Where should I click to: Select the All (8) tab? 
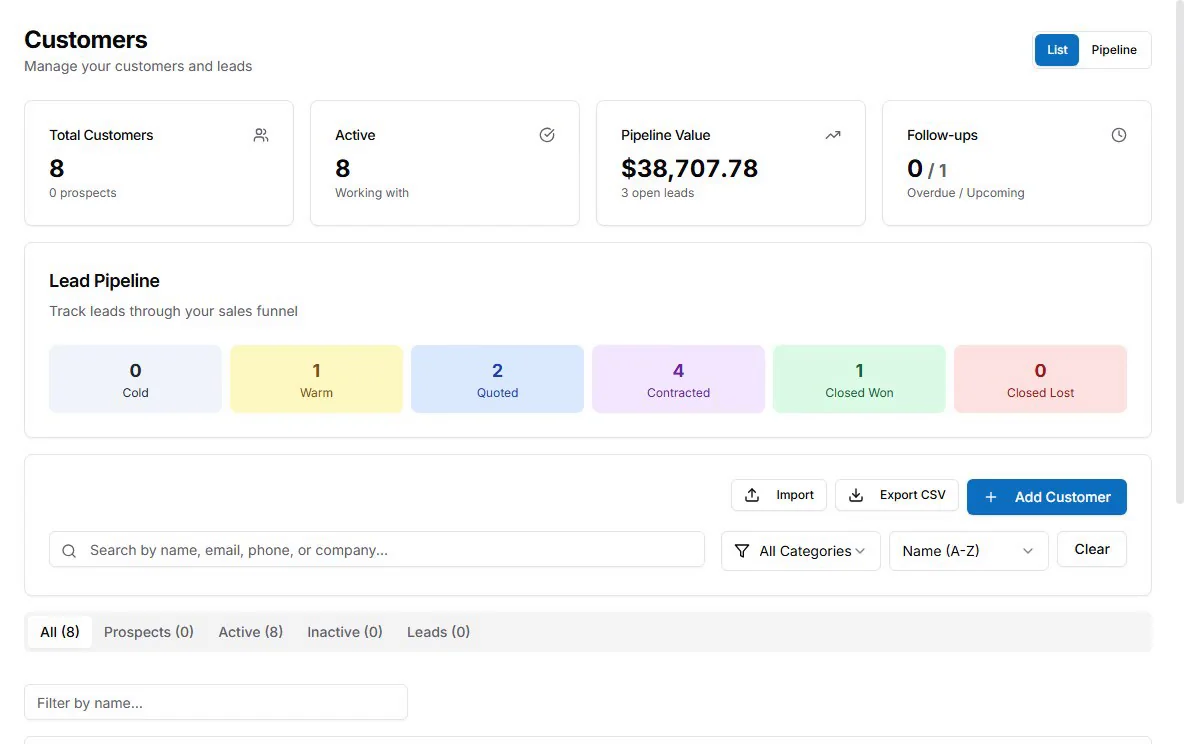click(x=60, y=632)
